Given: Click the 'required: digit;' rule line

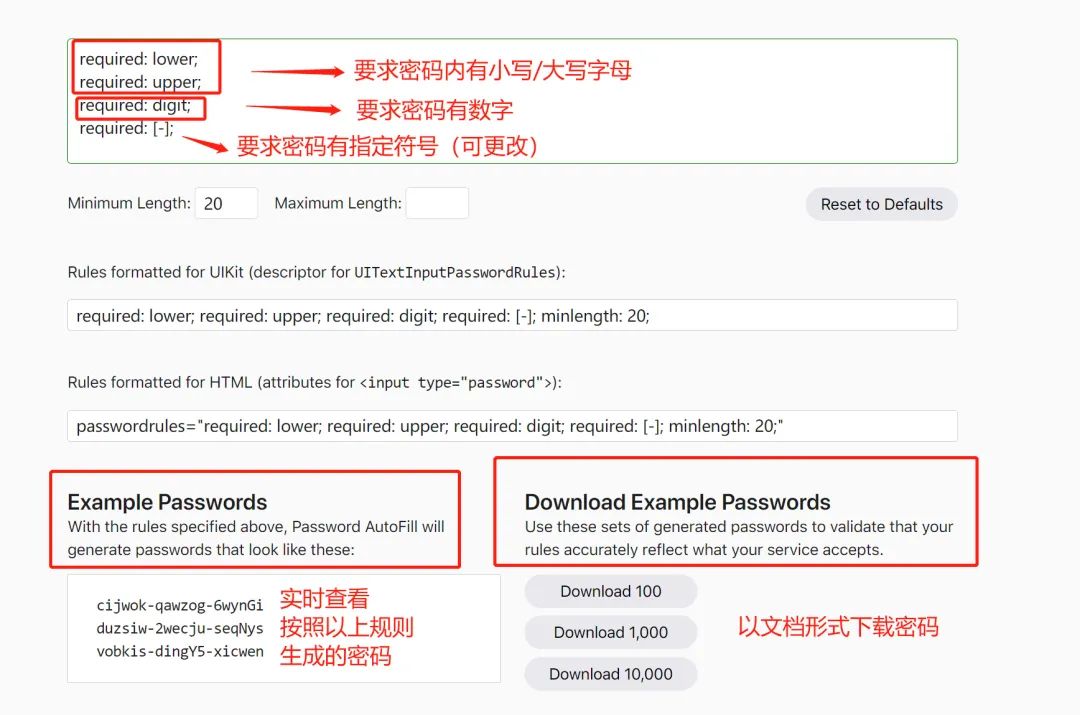Looking at the screenshot, I should coord(135,105).
